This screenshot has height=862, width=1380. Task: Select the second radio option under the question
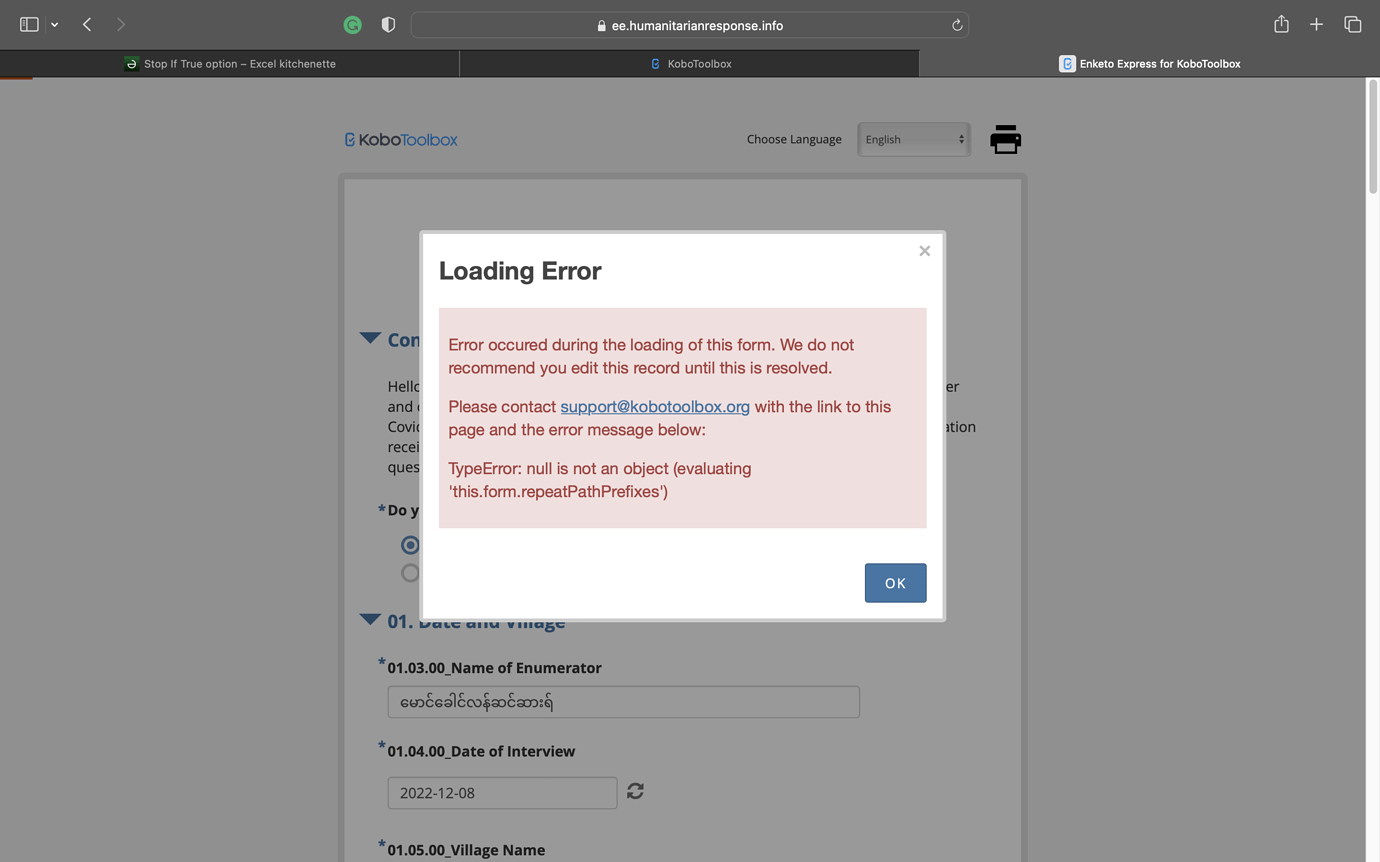410,572
